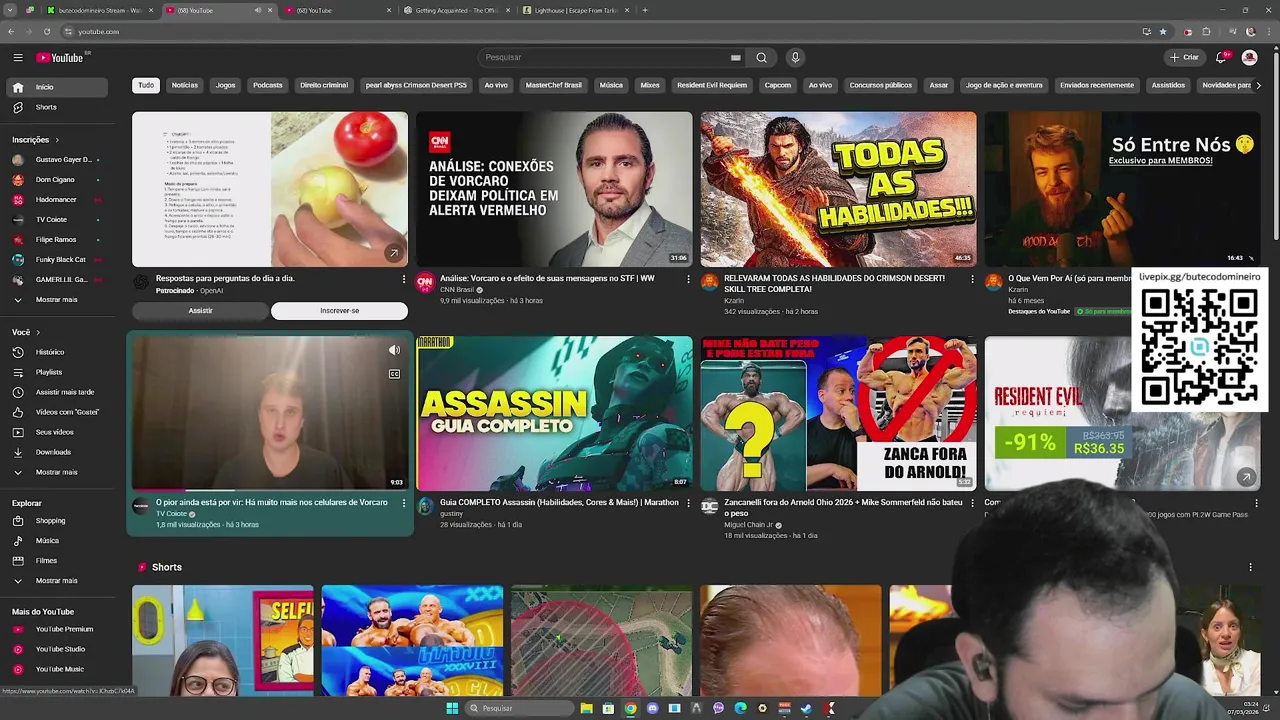Image resolution: width=1280 pixels, height=720 pixels.
Task: Open the Assassin Guia Completo thumbnail
Action: pyautogui.click(x=554, y=413)
